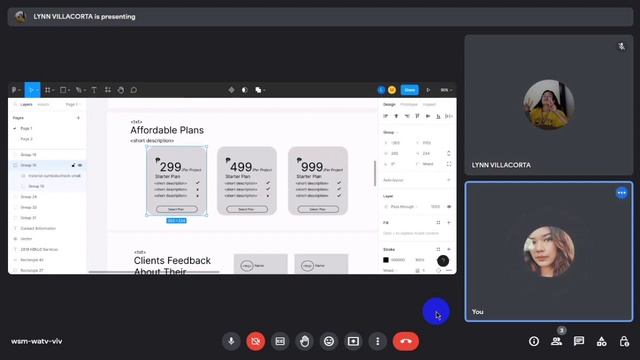The image size is (640, 360).
Task: Open boolean operations dropdown in Figma
Action: [260, 90]
